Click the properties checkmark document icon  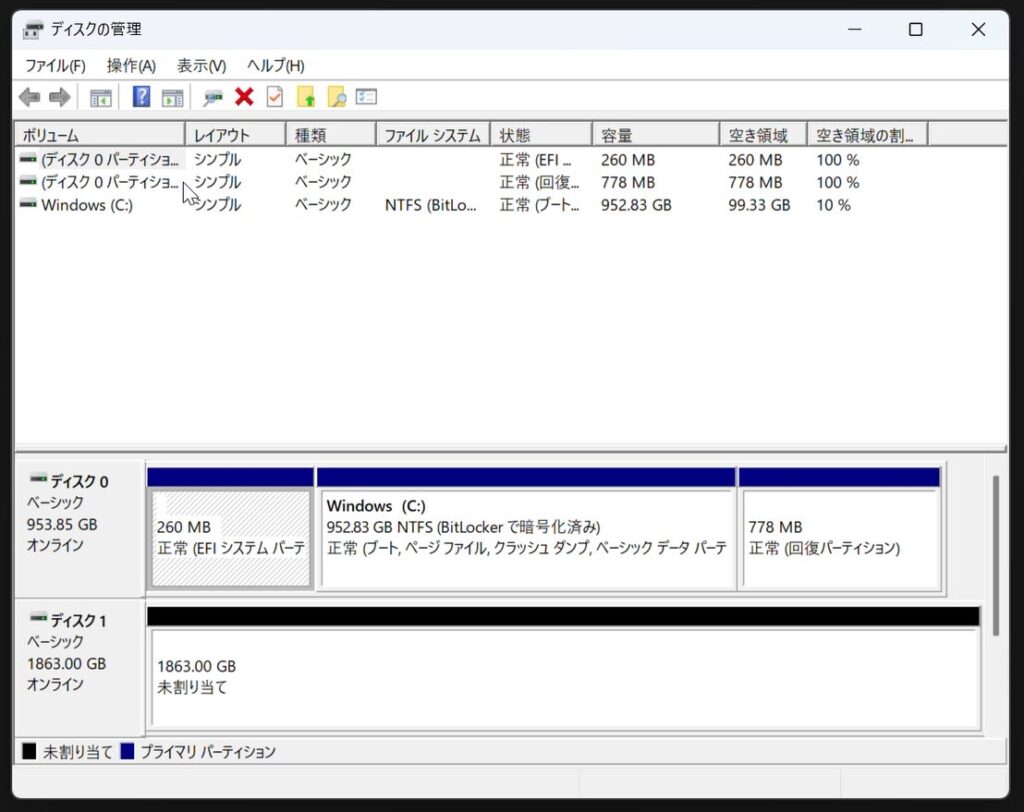pyautogui.click(x=274, y=97)
